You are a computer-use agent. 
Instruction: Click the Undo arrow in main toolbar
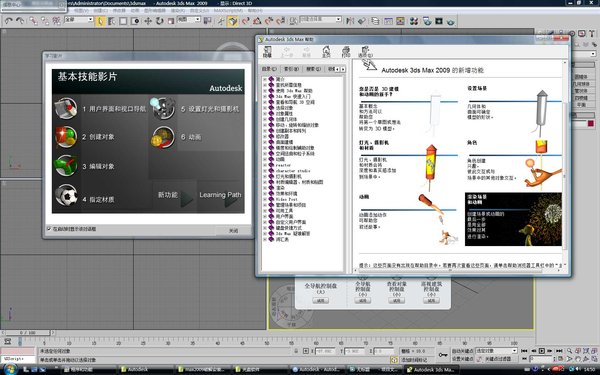[x=8, y=21]
